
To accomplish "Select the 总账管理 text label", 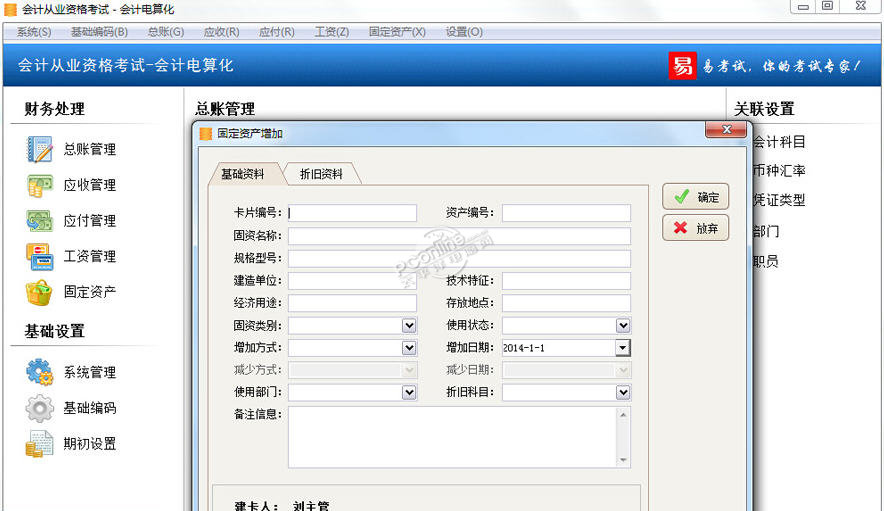I will coord(90,149).
